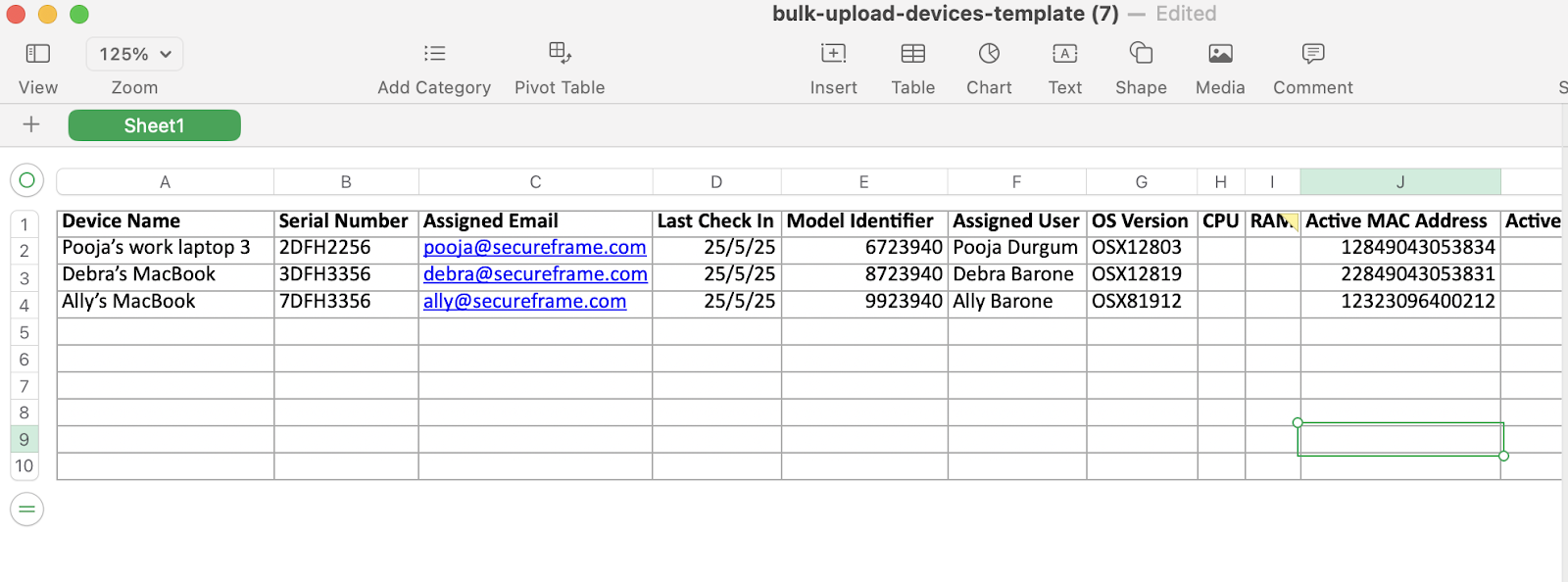Screen dimensions: 1568x582
Task: Click the Insert toolbar icon
Action: pyautogui.click(x=833, y=54)
